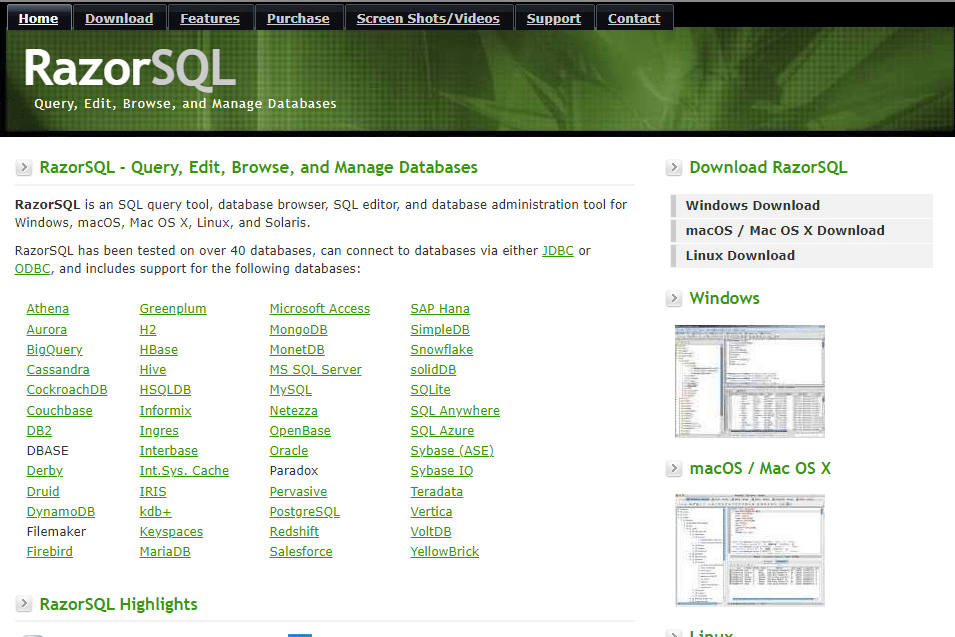
Task: Open the DynamoDB link
Action: (x=60, y=512)
